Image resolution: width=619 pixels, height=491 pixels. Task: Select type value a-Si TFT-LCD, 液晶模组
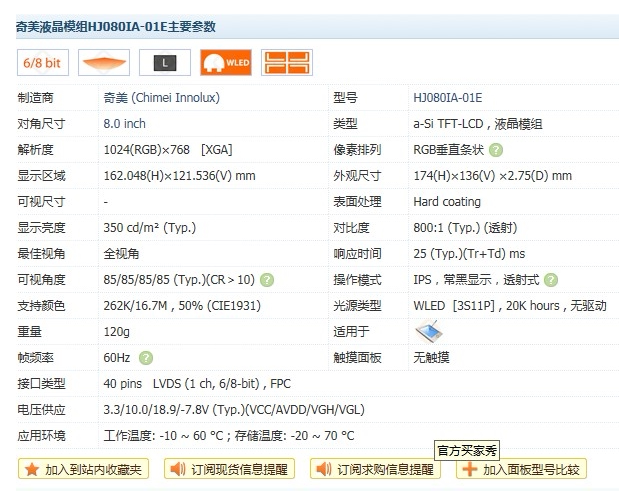click(478, 124)
